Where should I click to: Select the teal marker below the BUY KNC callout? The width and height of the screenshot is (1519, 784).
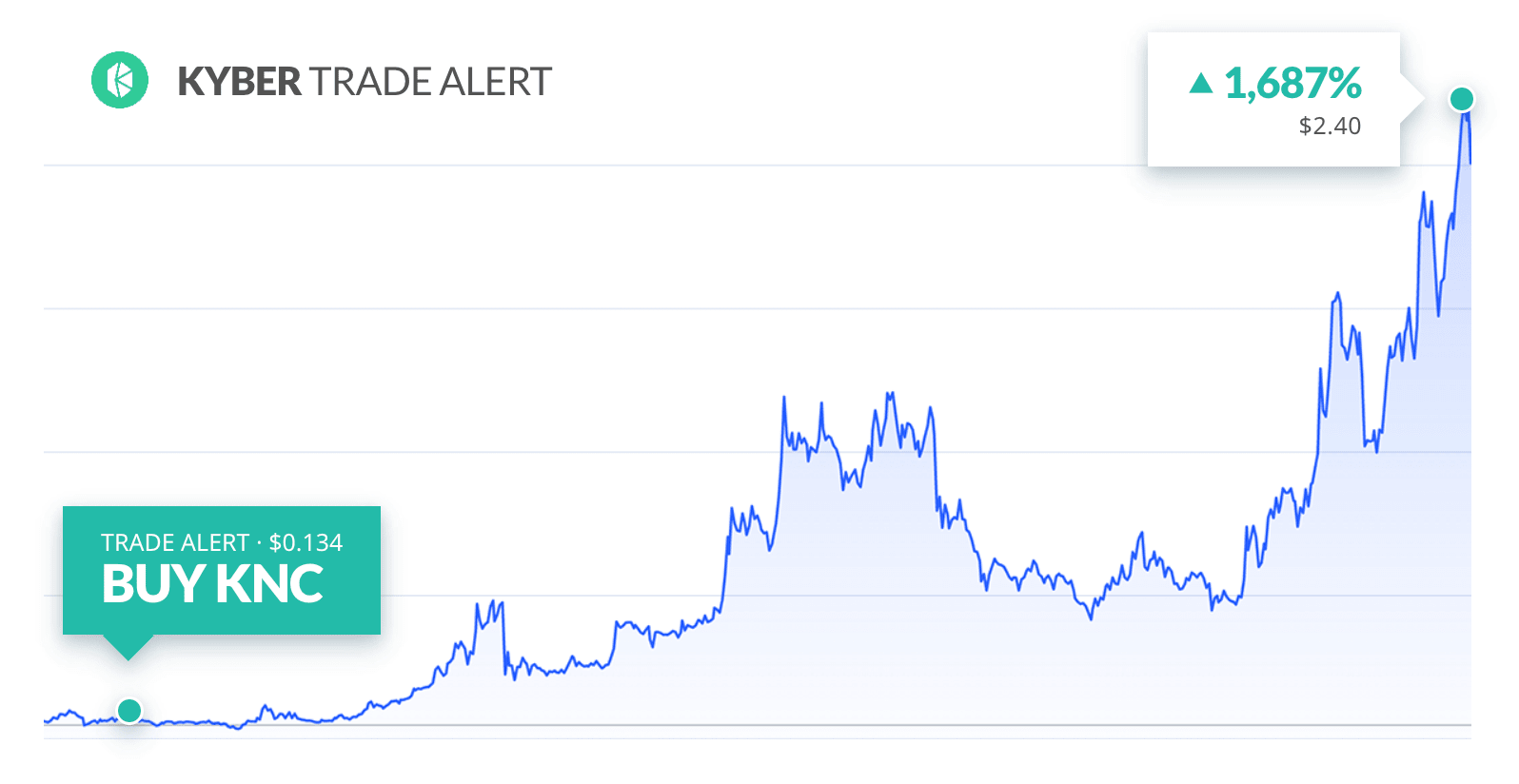(129, 710)
